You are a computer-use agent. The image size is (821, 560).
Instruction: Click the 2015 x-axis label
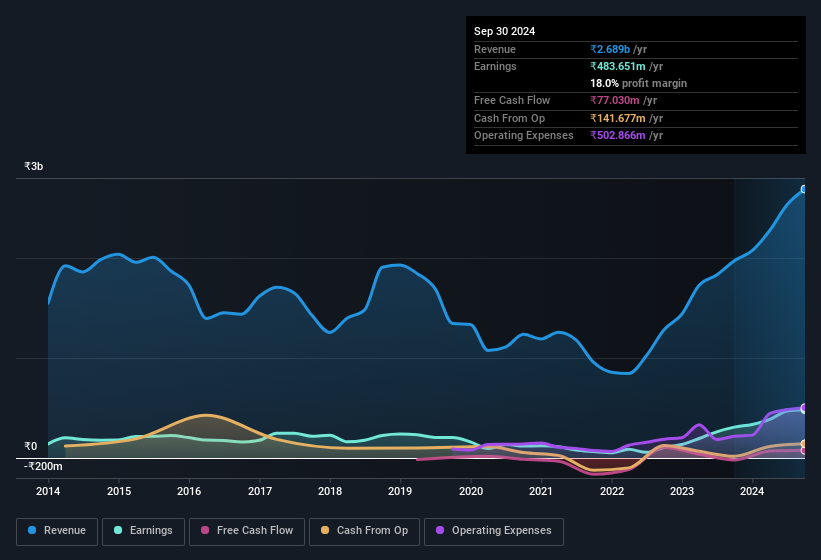[119, 491]
